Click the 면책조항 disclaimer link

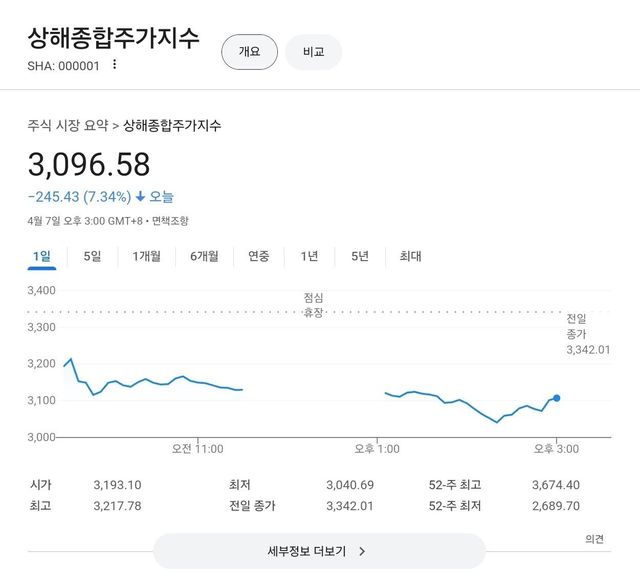point(170,221)
